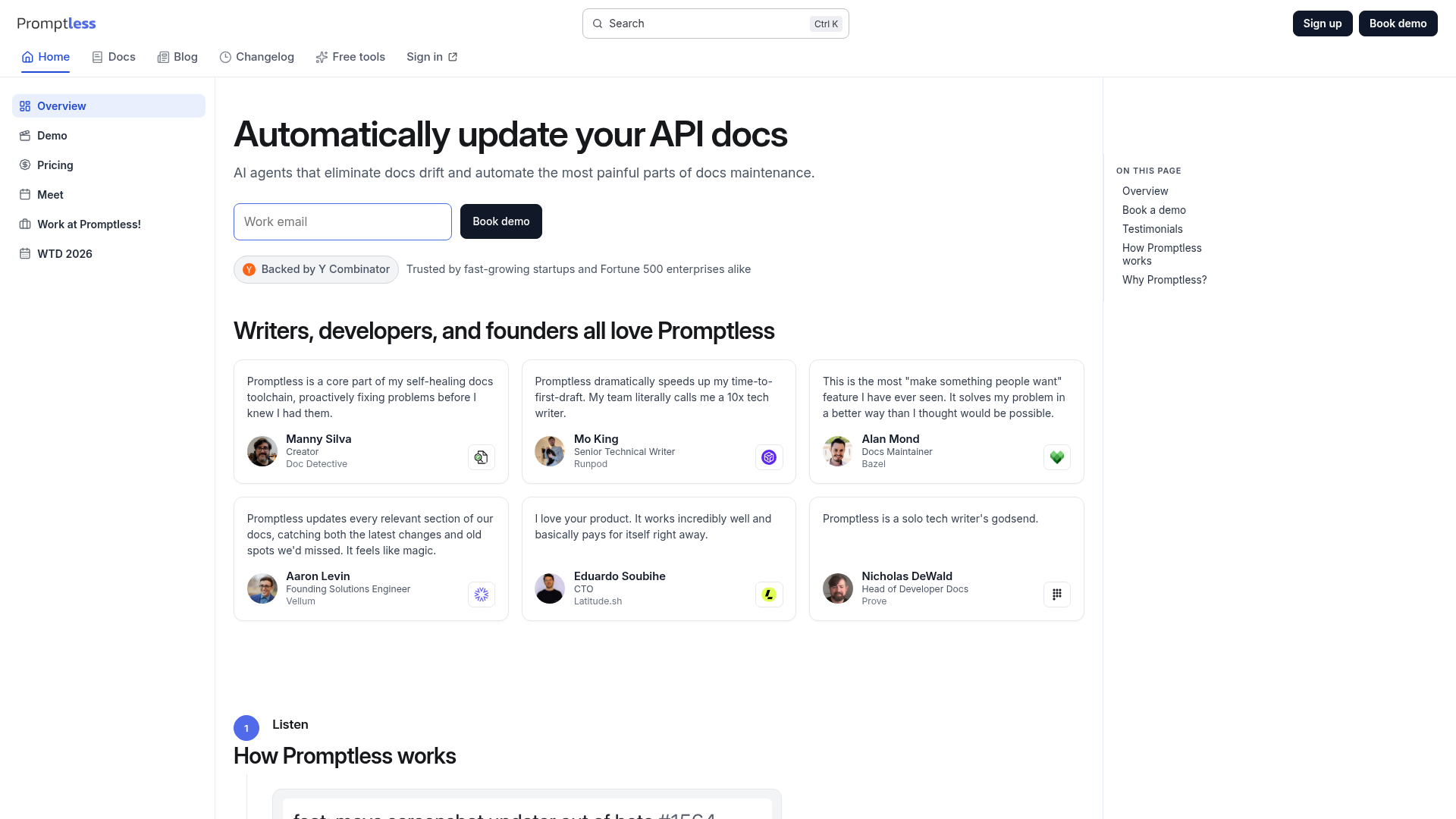Open WTD 2026 sidebar item
The height and width of the screenshot is (819, 1456).
point(64,254)
